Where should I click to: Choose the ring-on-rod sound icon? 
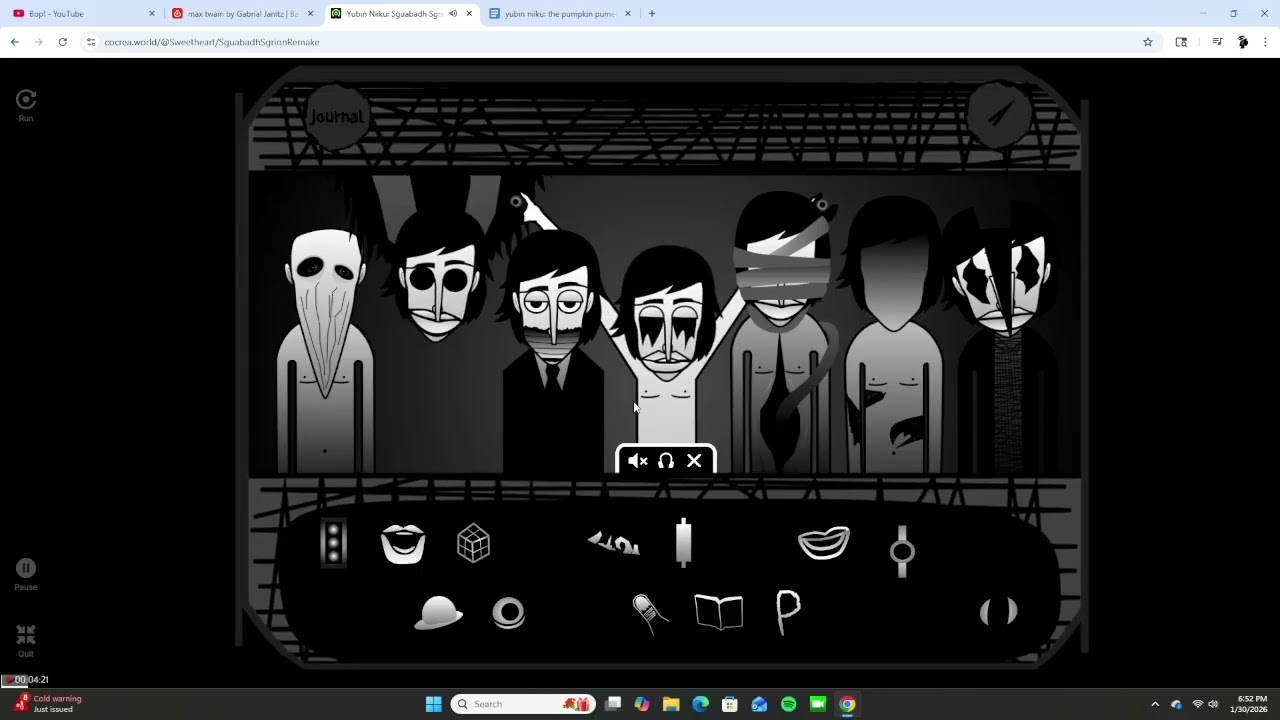[x=902, y=551]
